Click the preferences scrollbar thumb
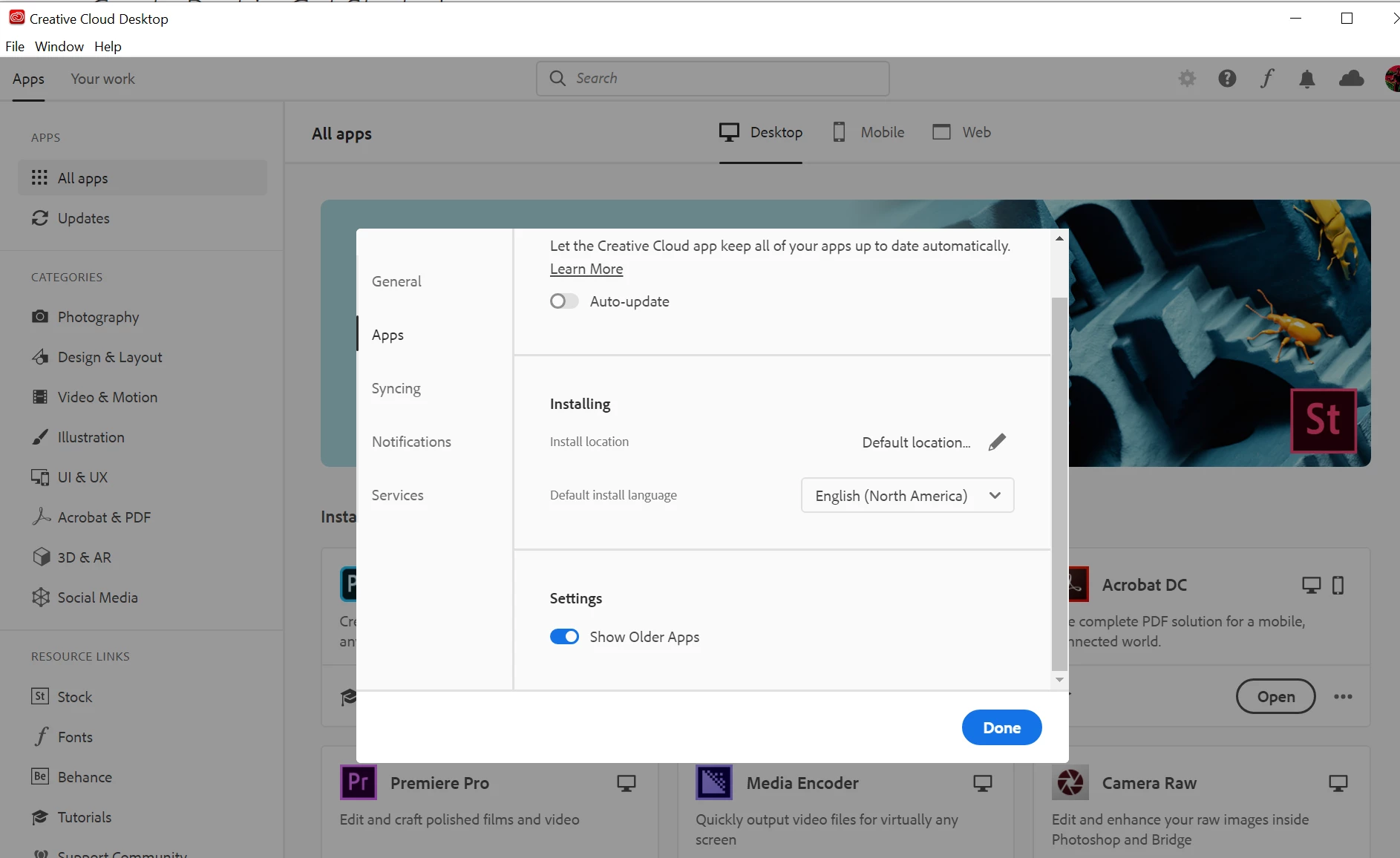 1059,484
